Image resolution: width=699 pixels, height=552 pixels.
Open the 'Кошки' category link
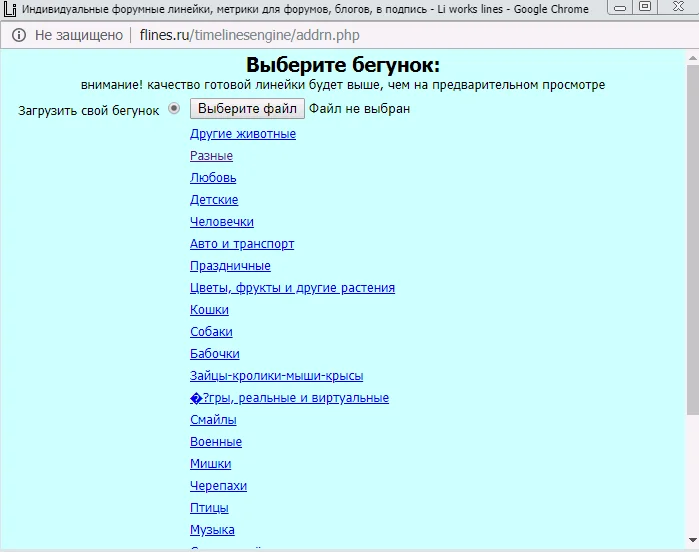tap(209, 310)
